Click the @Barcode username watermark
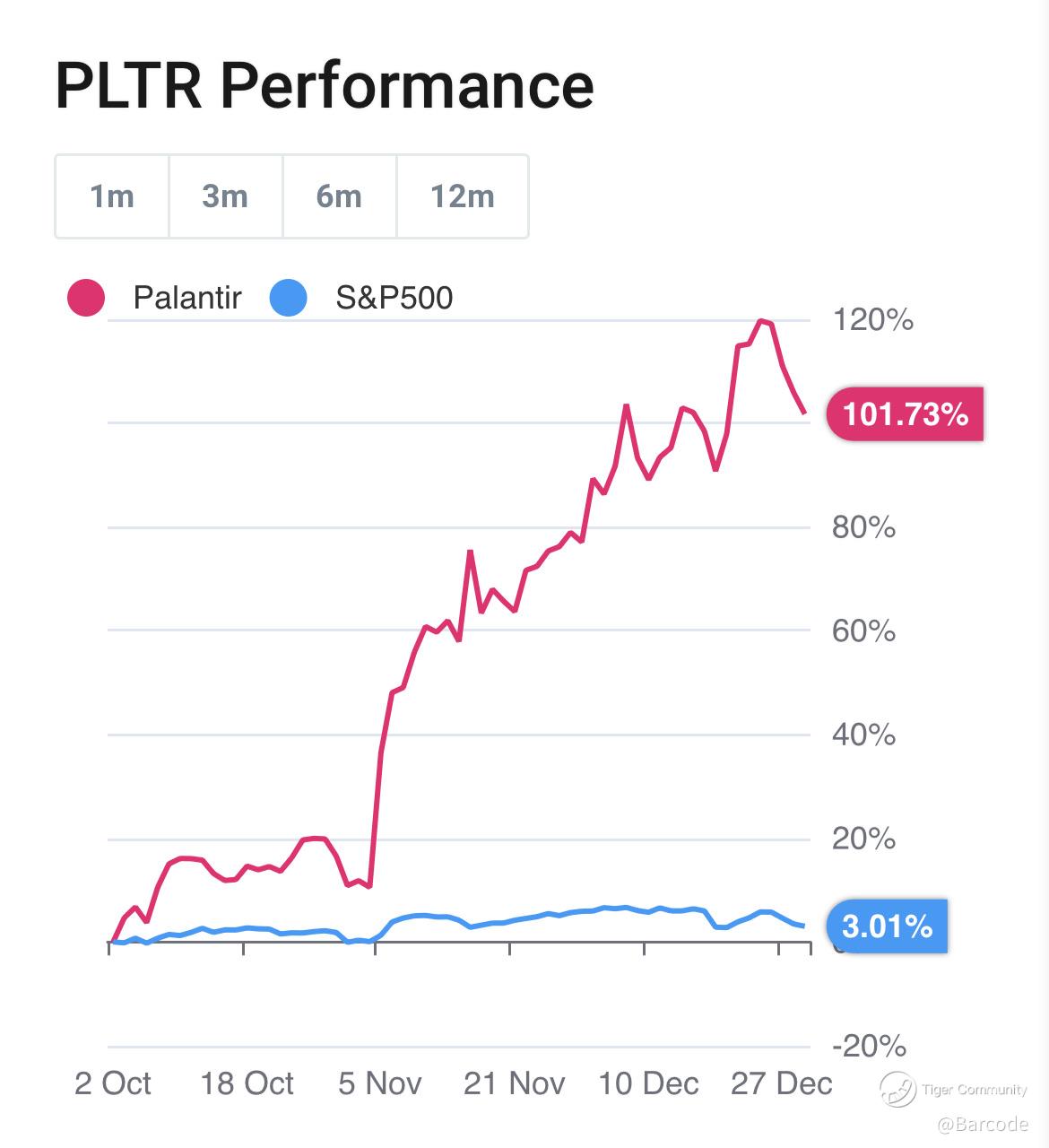 (x=982, y=1124)
